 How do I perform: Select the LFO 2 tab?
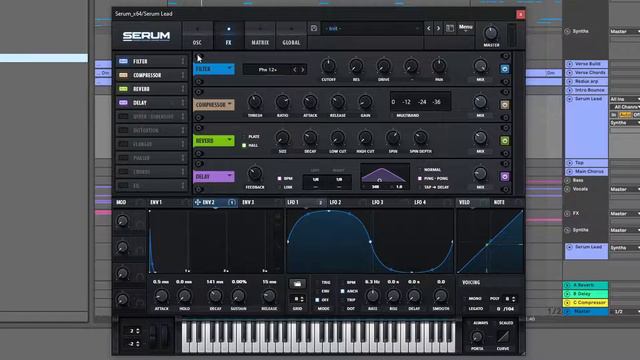[335, 202]
